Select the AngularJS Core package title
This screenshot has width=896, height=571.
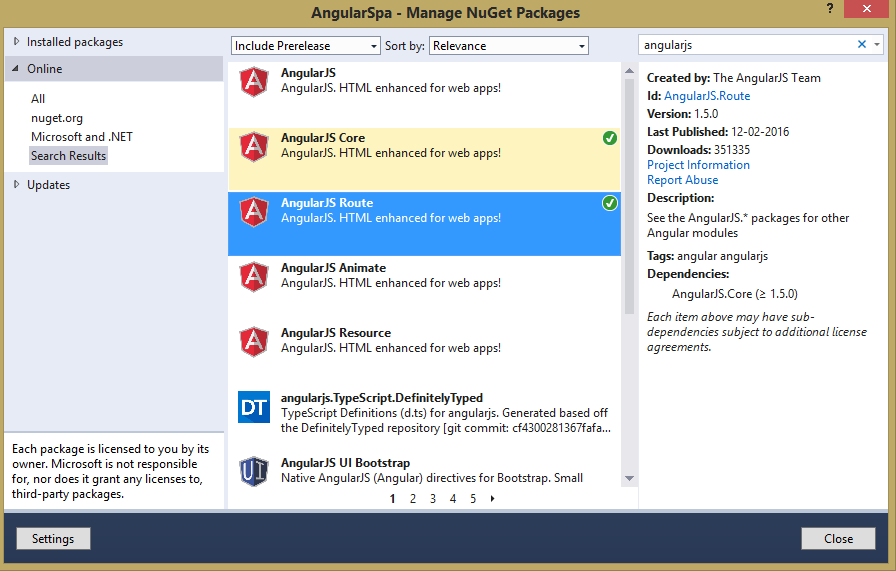323,138
